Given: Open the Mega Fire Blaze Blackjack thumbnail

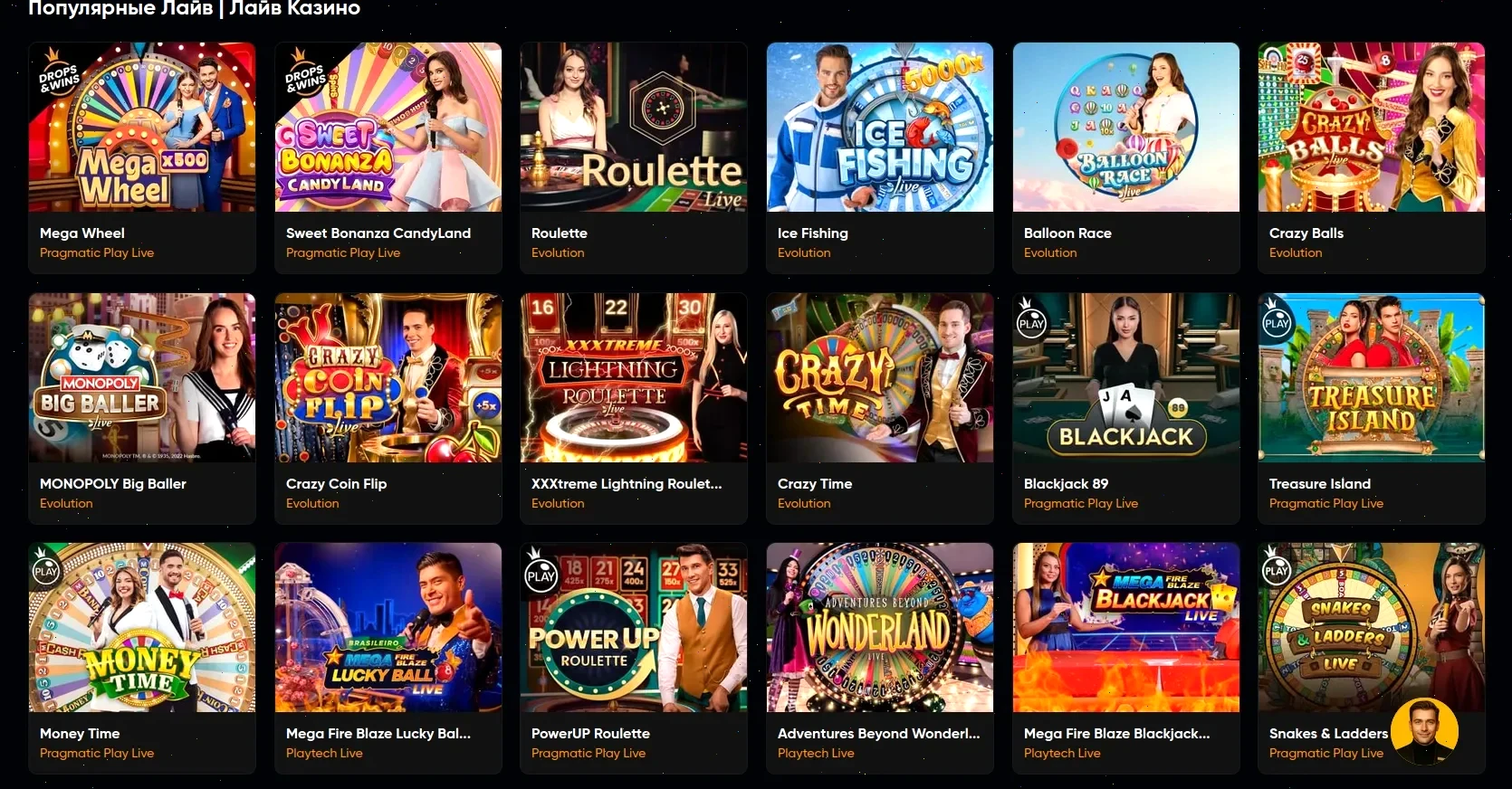Looking at the screenshot, I should coord(1126,627).
